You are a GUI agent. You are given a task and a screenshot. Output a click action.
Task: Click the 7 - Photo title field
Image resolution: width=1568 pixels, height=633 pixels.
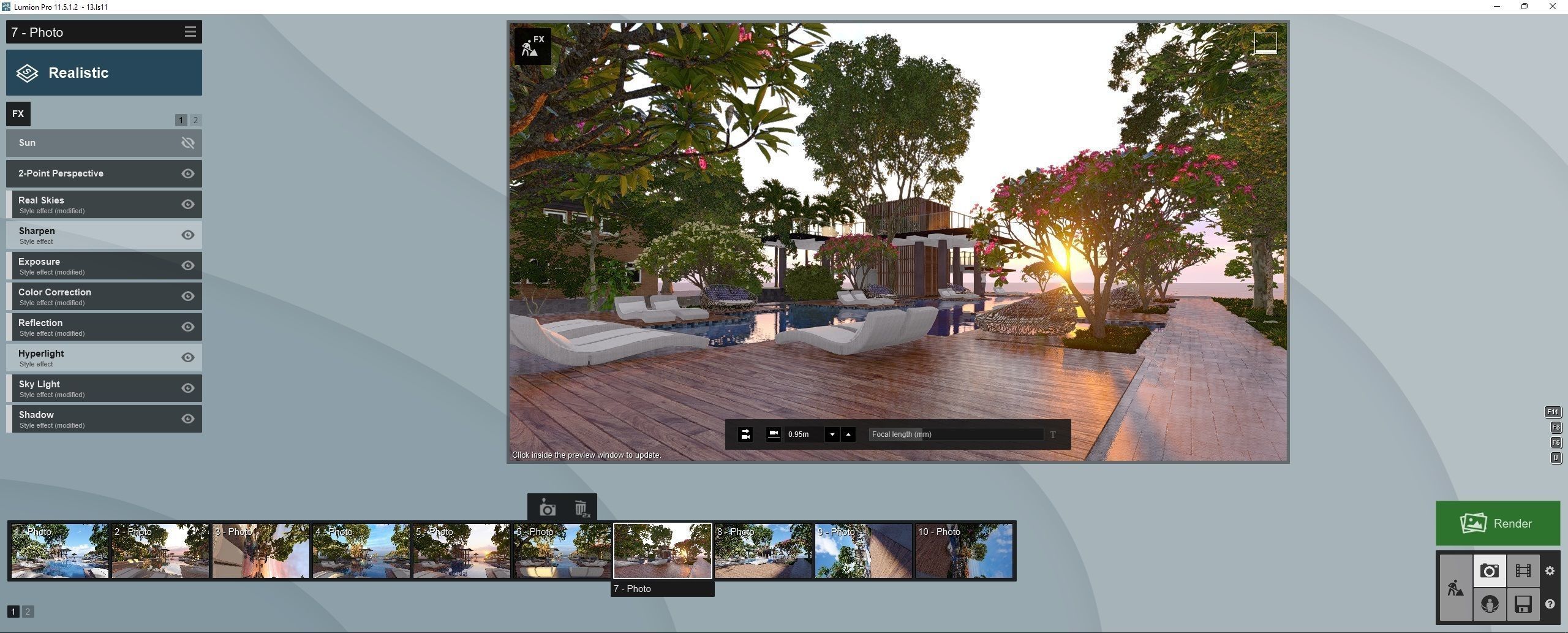point(95,32)
